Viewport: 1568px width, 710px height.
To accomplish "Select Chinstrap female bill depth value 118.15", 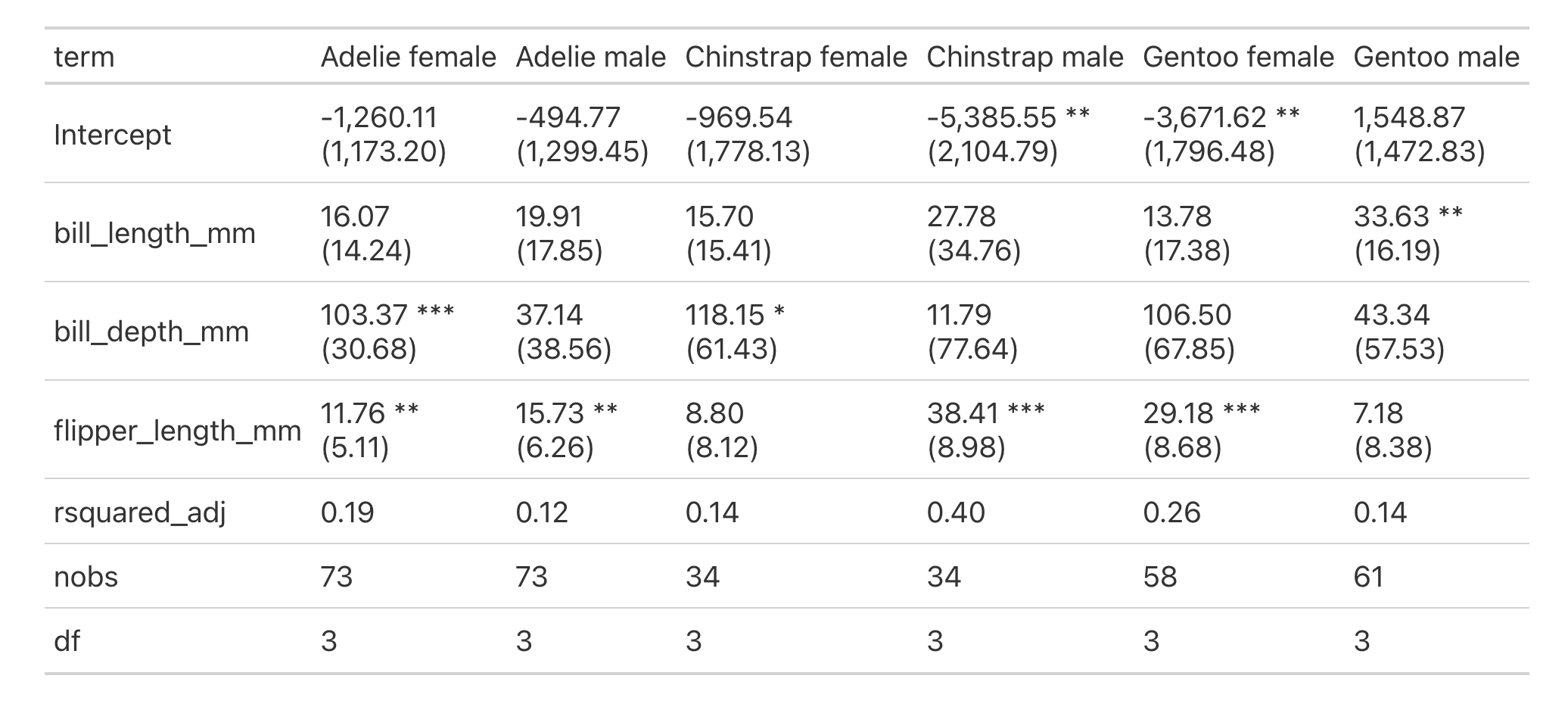I will (723, 315).
